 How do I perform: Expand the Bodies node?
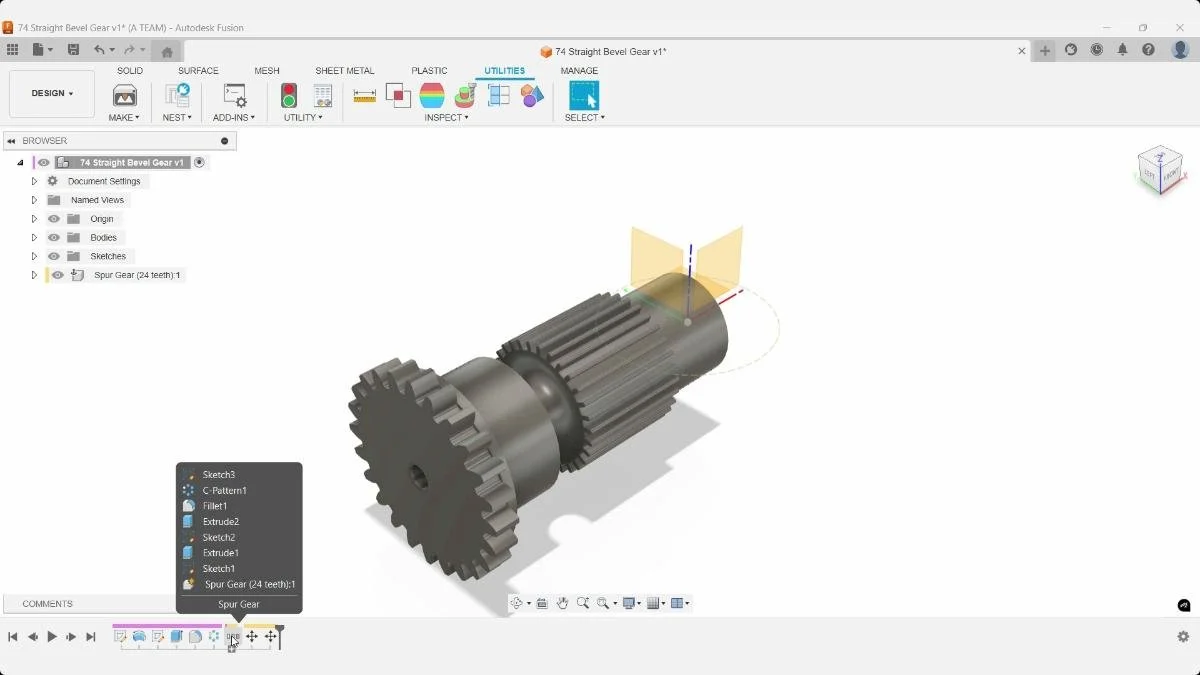(x=34, y=238)
